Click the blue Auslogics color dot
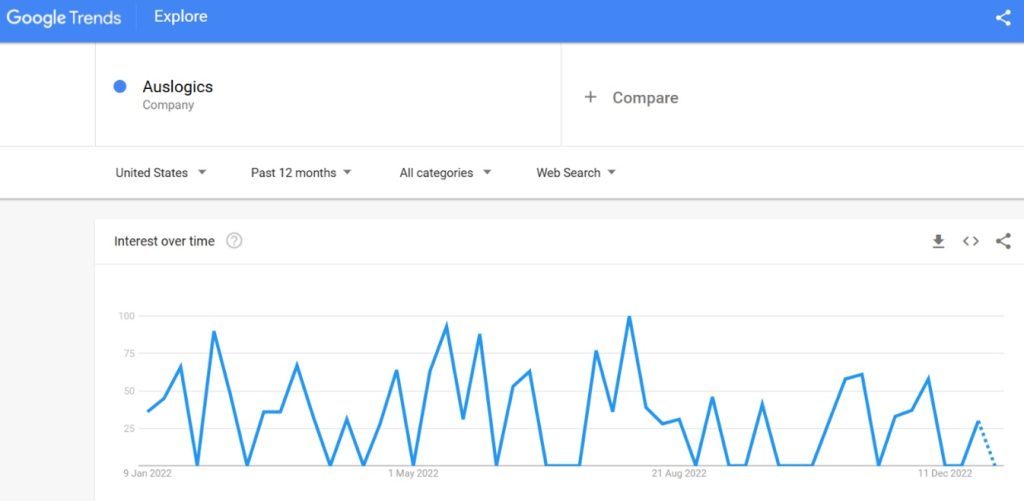The height and width of the screenshot is (501, 1024). click(x=120, y=87)
